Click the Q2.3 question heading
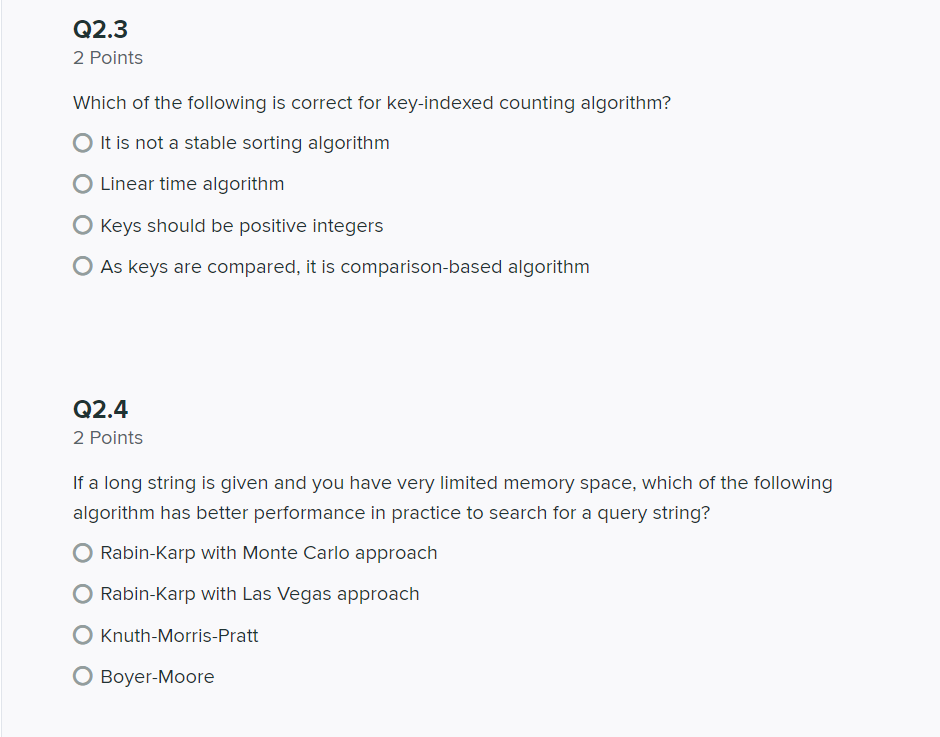This screenshot has height=737, width=940. click(x=99, y=29)
